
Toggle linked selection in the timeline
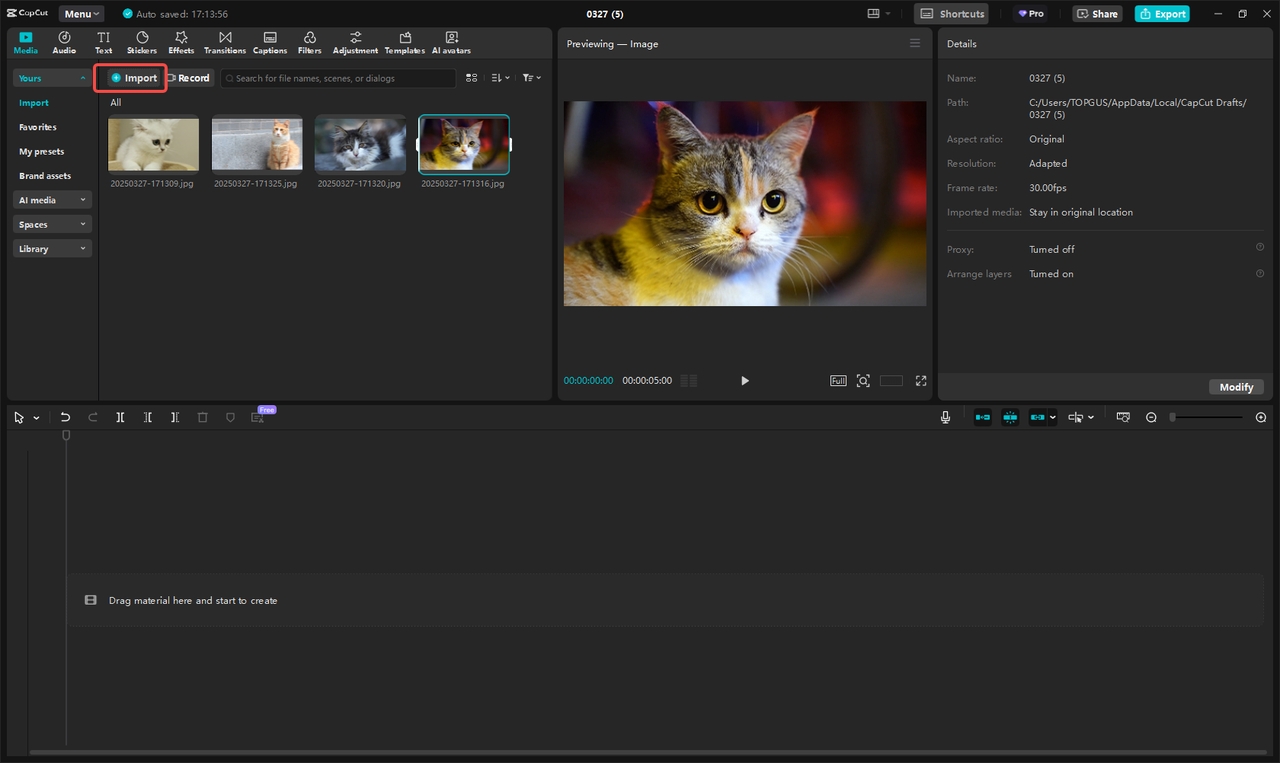pos(1037,417)
